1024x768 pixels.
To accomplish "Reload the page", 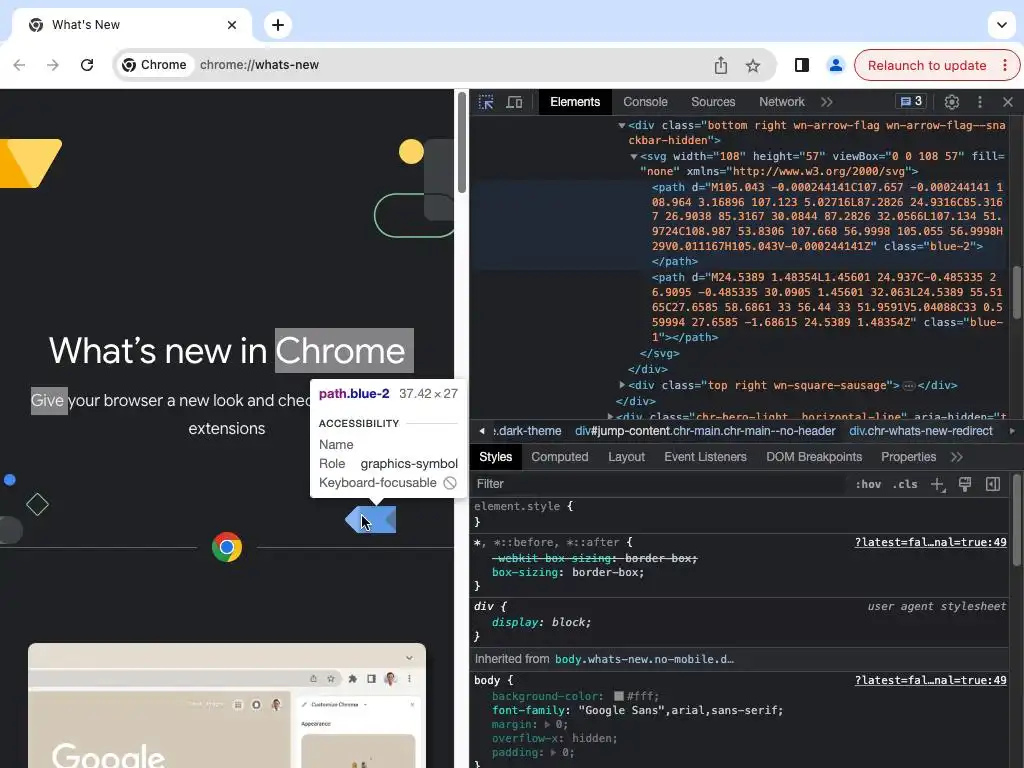I will 87,65.
